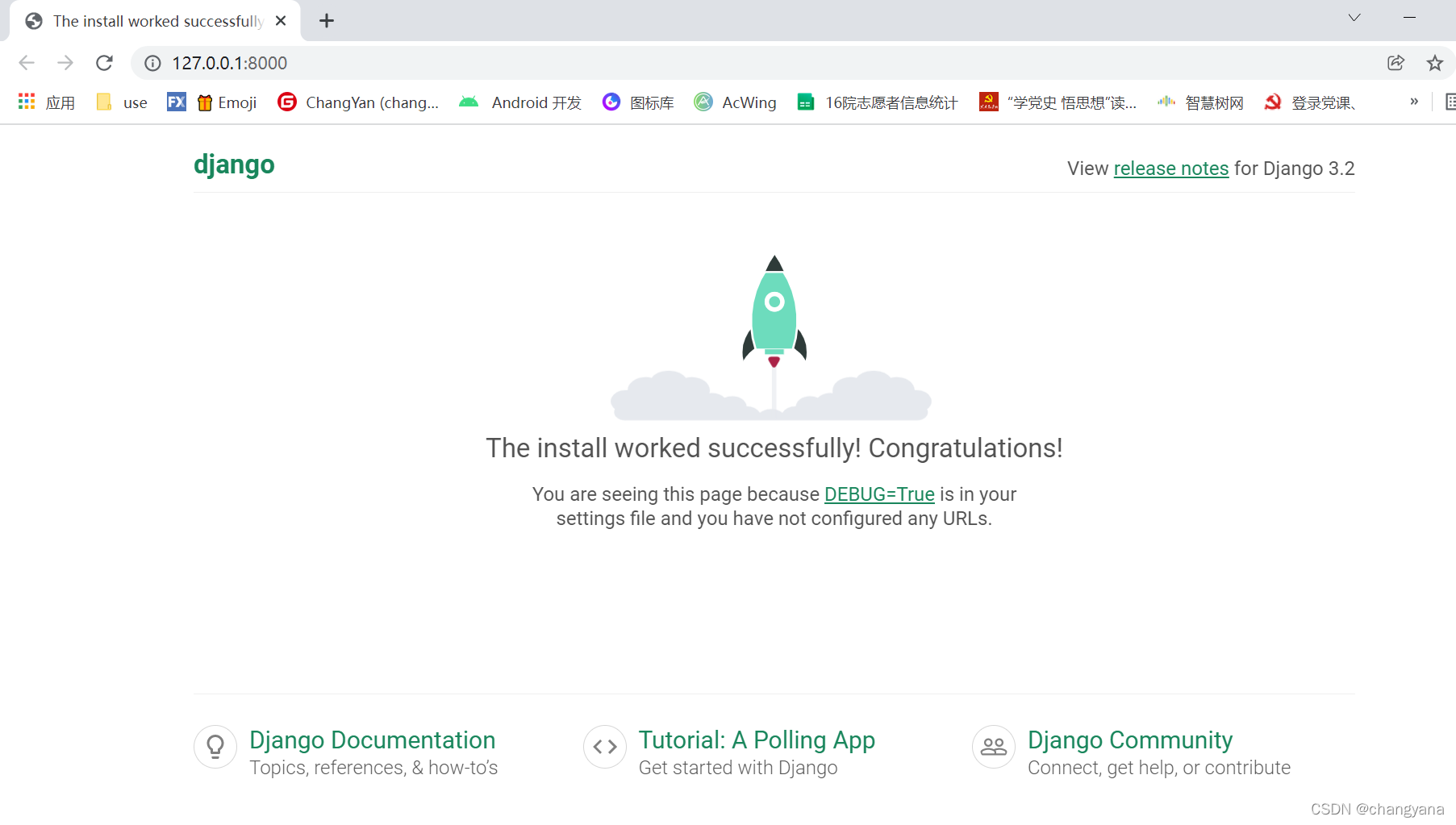This screenshot has width=1456, height=825.
Task: Show more bookmarks with the double chevron
Action: 1414,102
